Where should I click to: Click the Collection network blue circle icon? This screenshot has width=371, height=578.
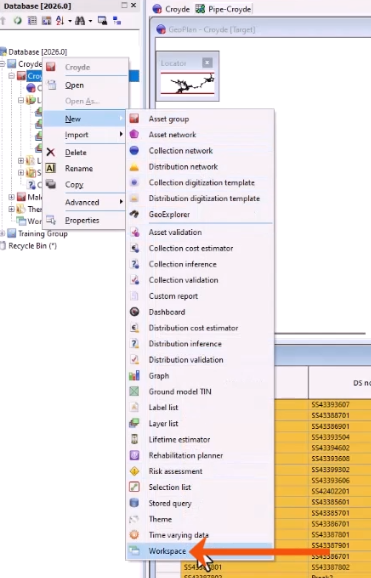134,150
